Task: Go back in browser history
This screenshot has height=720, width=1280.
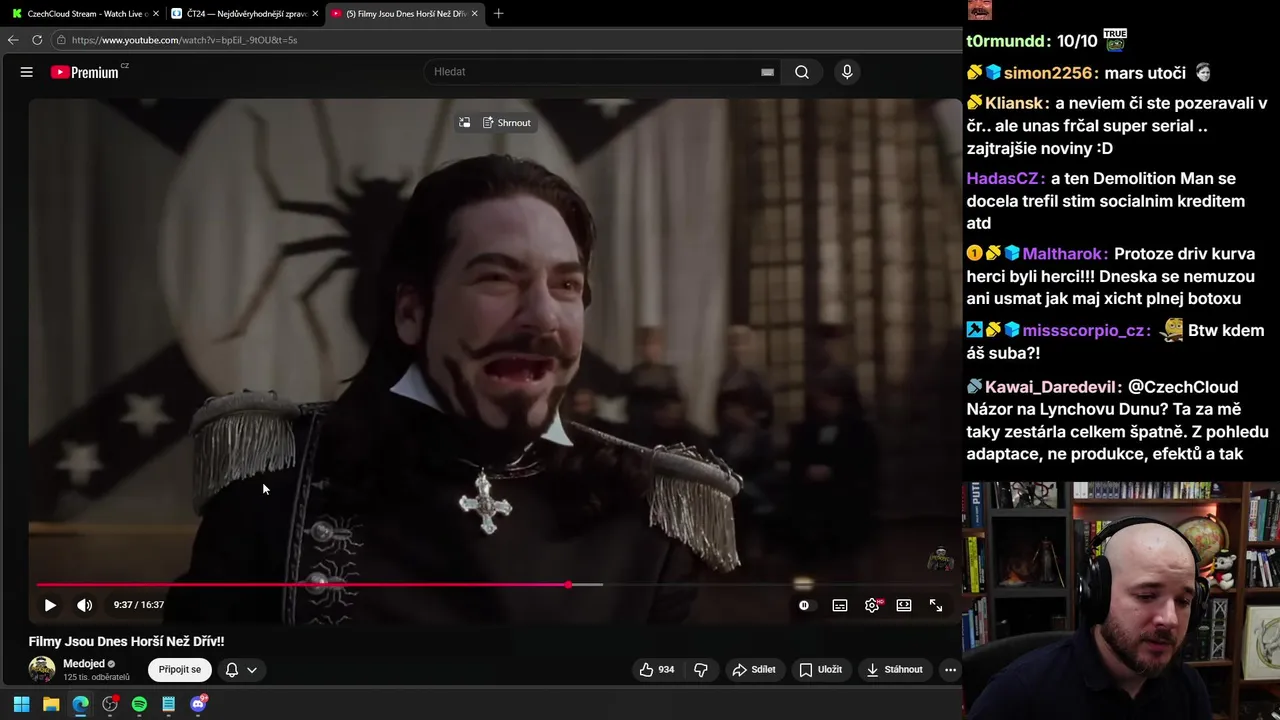Action: point(13,40)
